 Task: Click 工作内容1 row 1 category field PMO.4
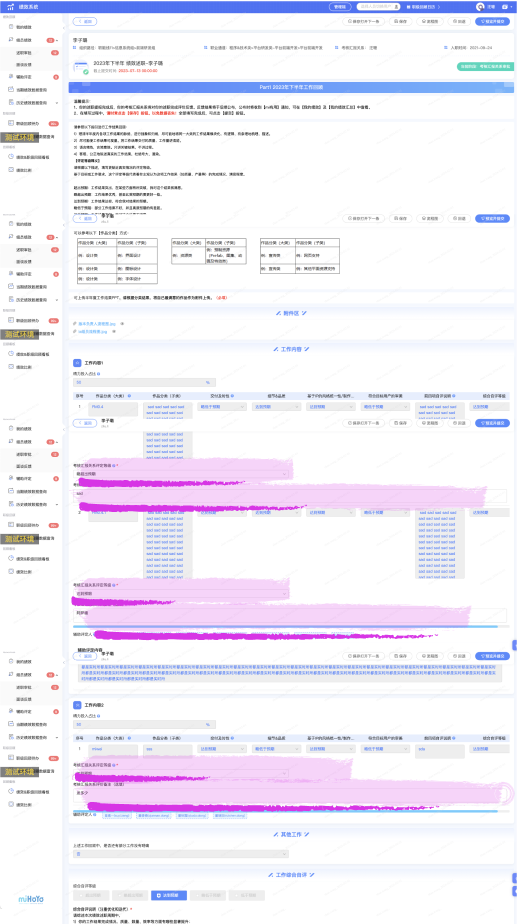point(113,409)
